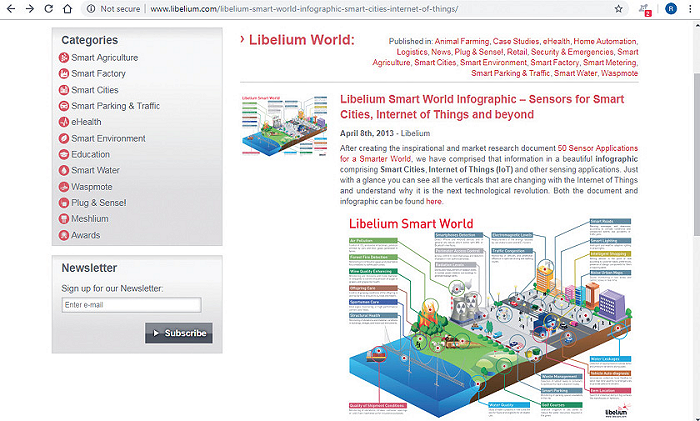Open Case Studies published-in tag

pyautogui.click(x=516, y=41)
